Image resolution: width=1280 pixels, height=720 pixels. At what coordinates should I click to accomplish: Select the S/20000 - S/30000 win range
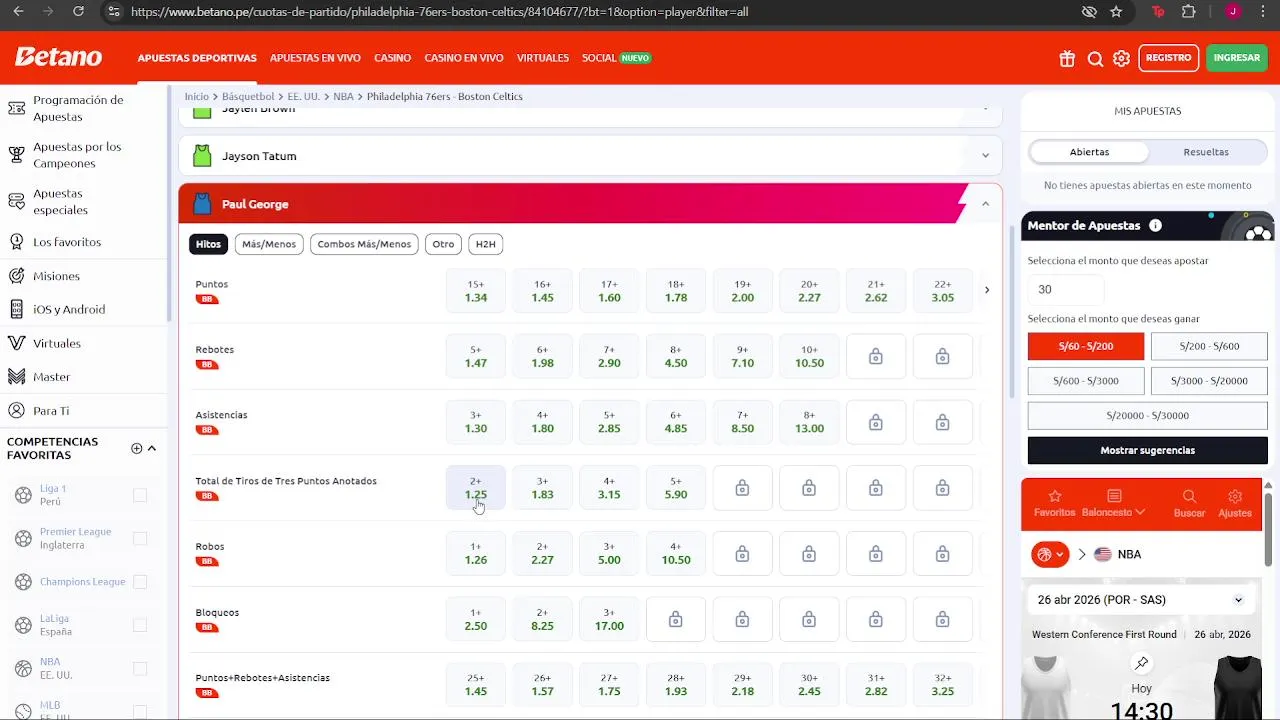click(x=1147, y=415)
